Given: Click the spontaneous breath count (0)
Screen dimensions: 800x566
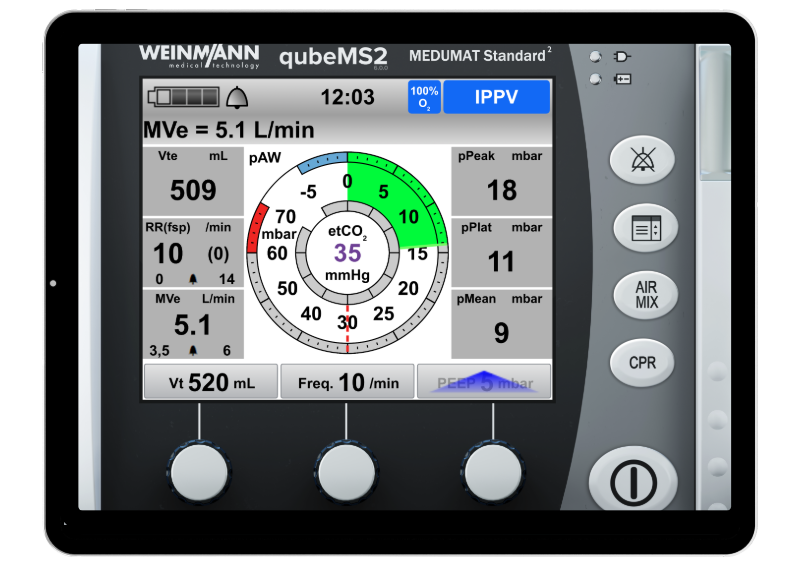Looking at the screenshot, I should click(218, 254).
